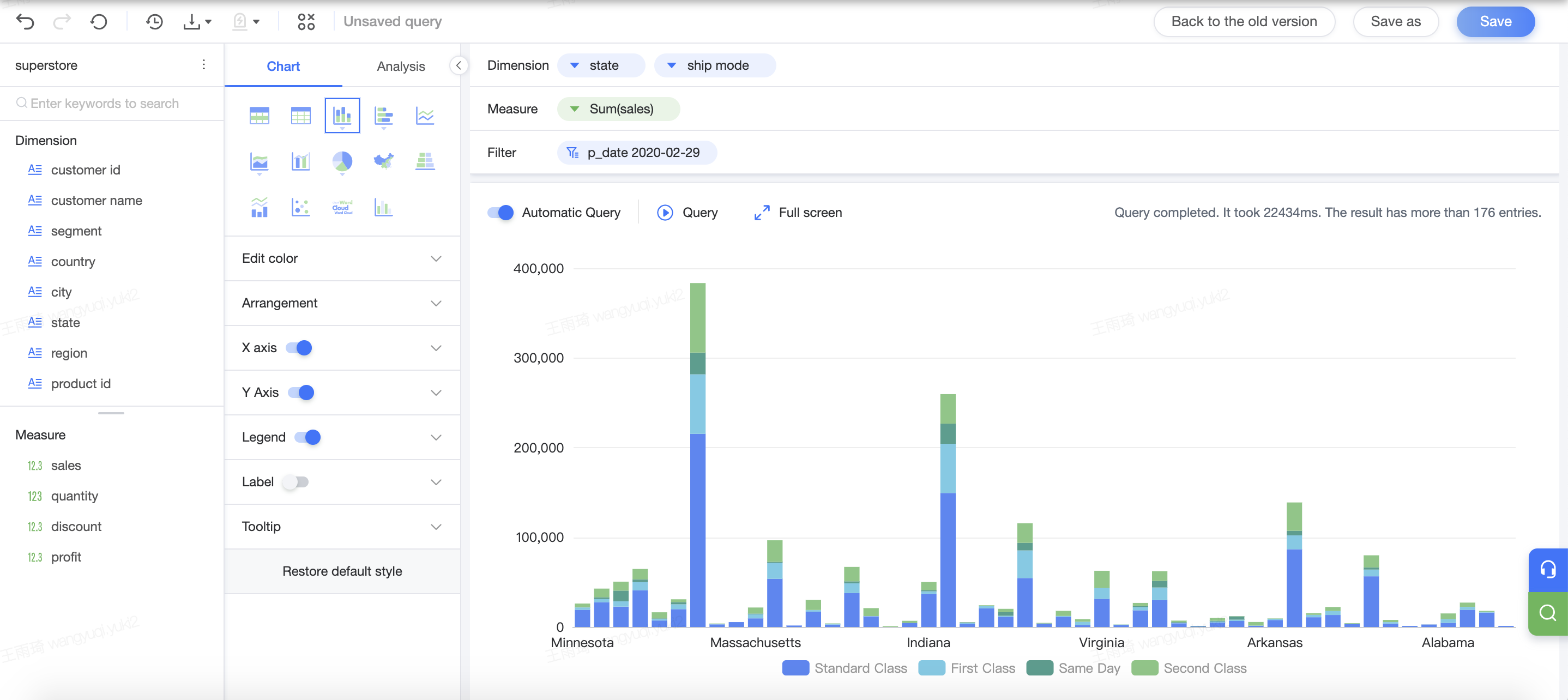Image resolution: width=1568 pixels, height=700 pixels.
Task: Select the horizontal stacked bar chart type
Action: point(383,115)
